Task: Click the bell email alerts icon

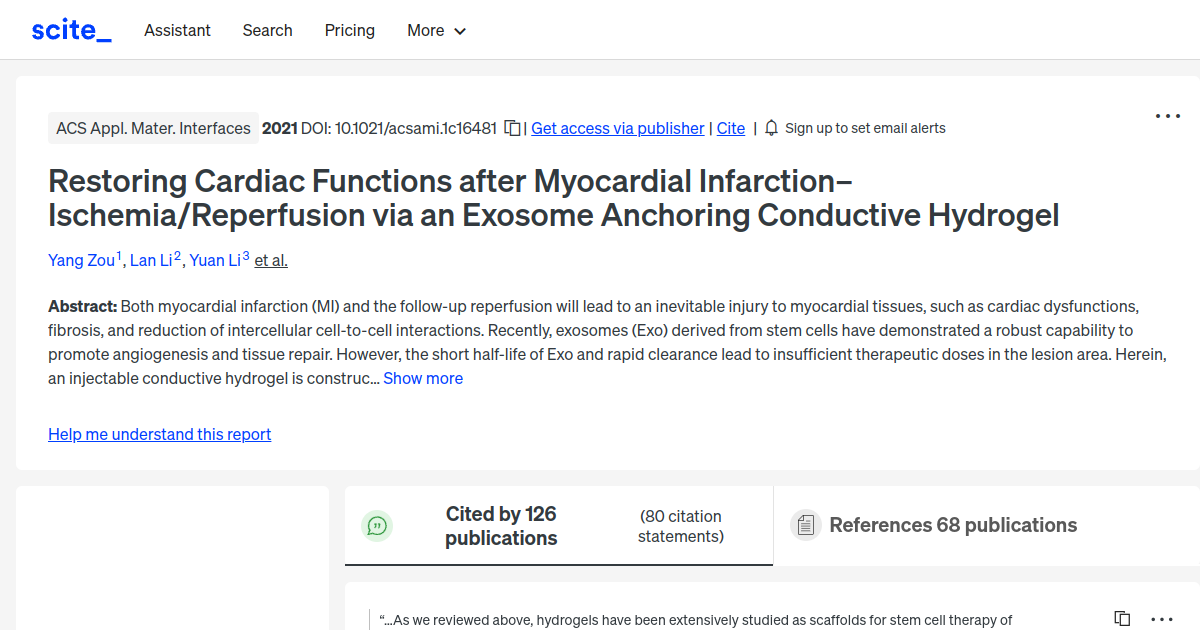Action: [x=771, y=128]
